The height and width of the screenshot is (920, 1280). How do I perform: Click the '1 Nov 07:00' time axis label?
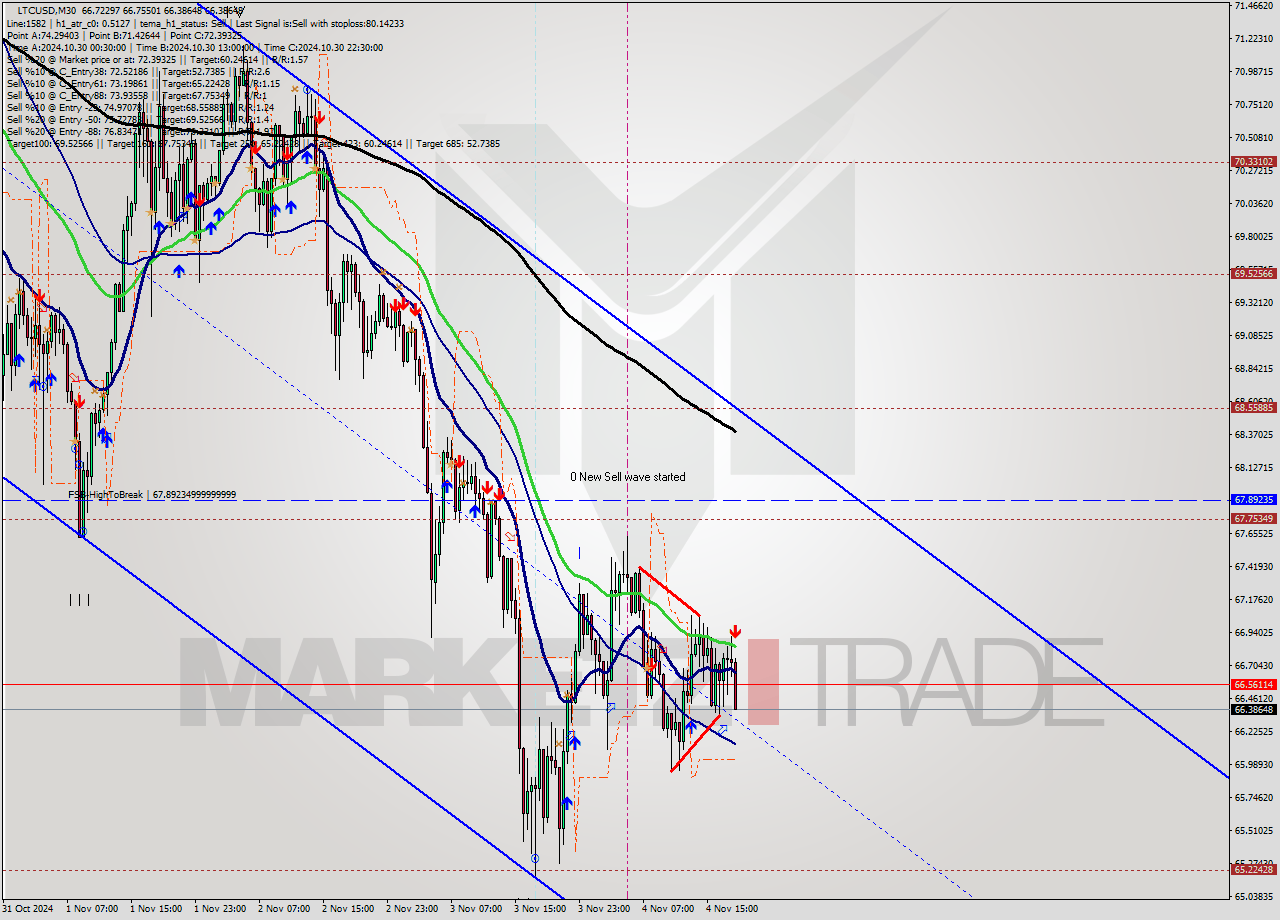click(92, 909)
